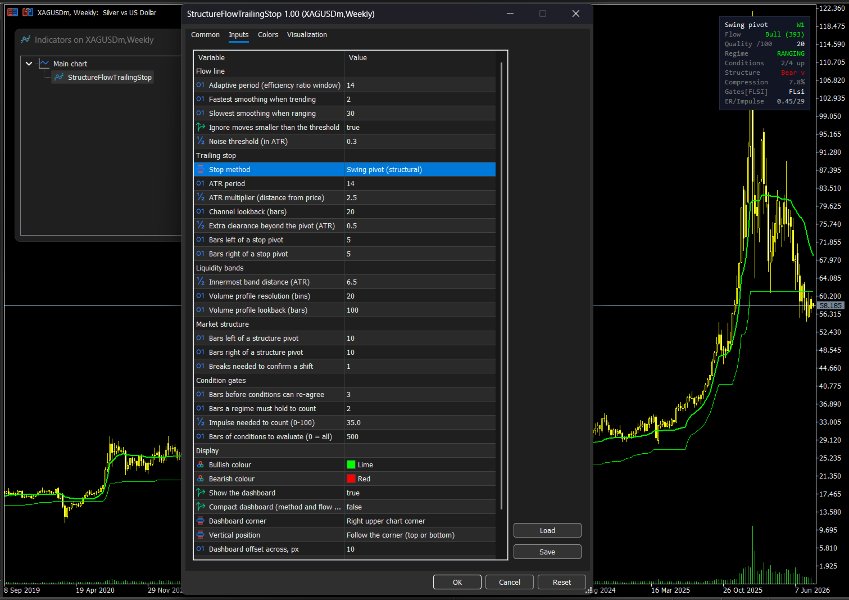Click the inputs list vertical scrollbar

(501, 286)
